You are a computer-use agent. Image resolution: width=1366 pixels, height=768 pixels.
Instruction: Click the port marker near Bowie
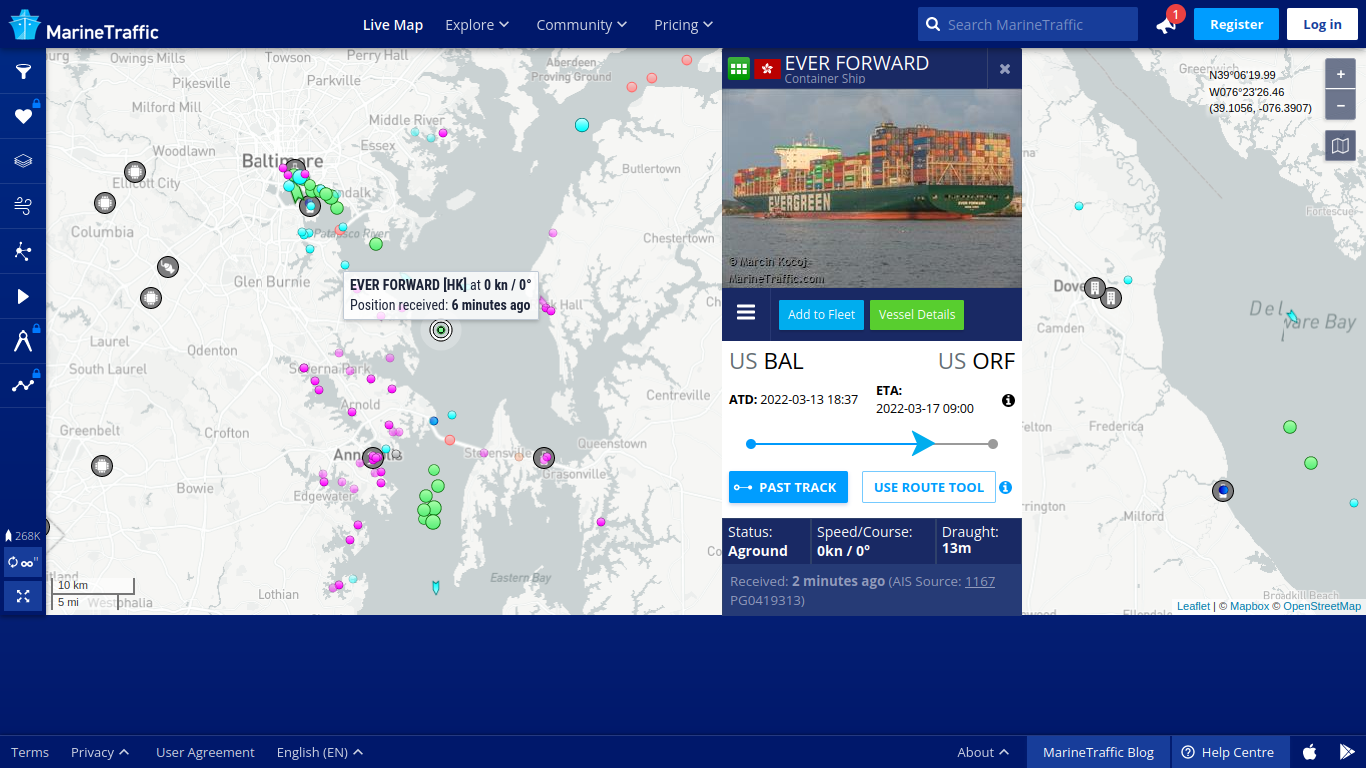[x=102, y=466]
